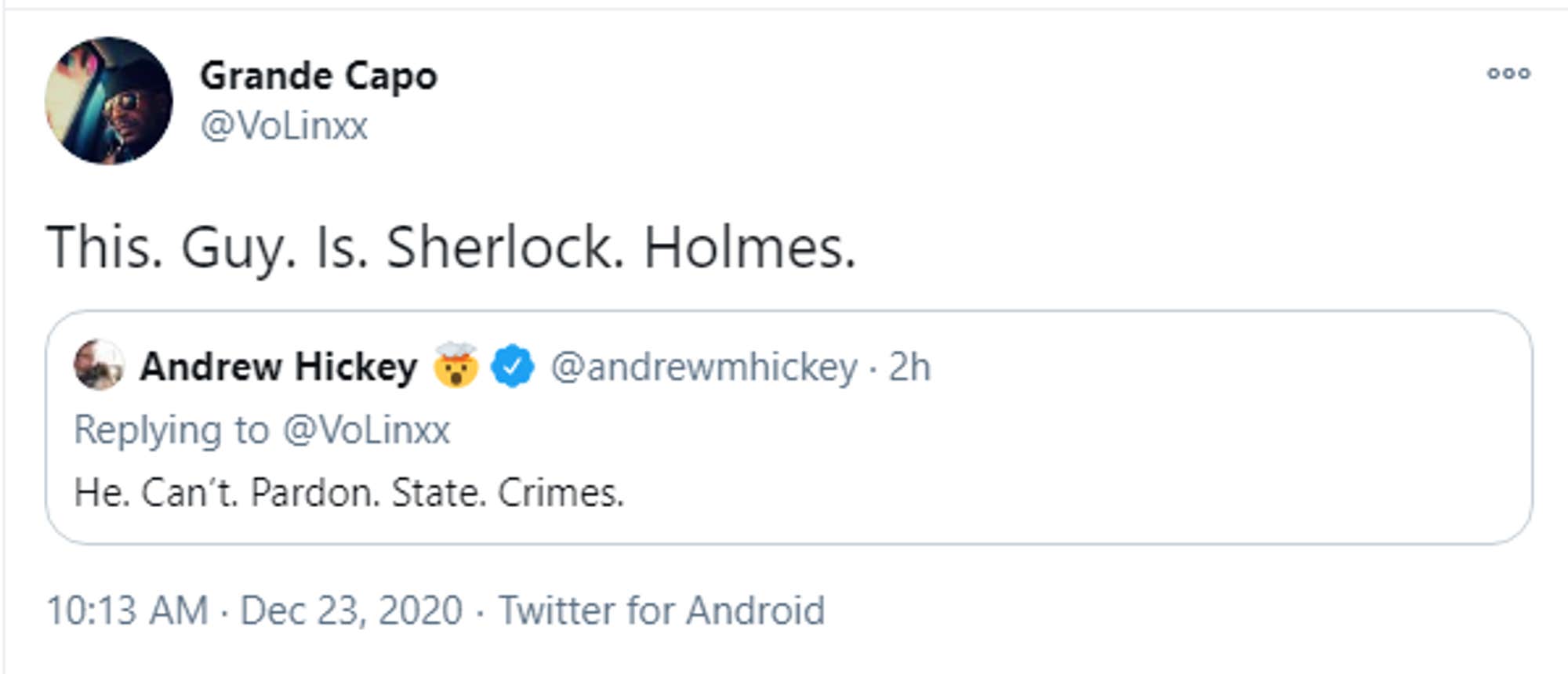
Task: Click Andrew Hickey's small avatar
Action: pos(99,364)
